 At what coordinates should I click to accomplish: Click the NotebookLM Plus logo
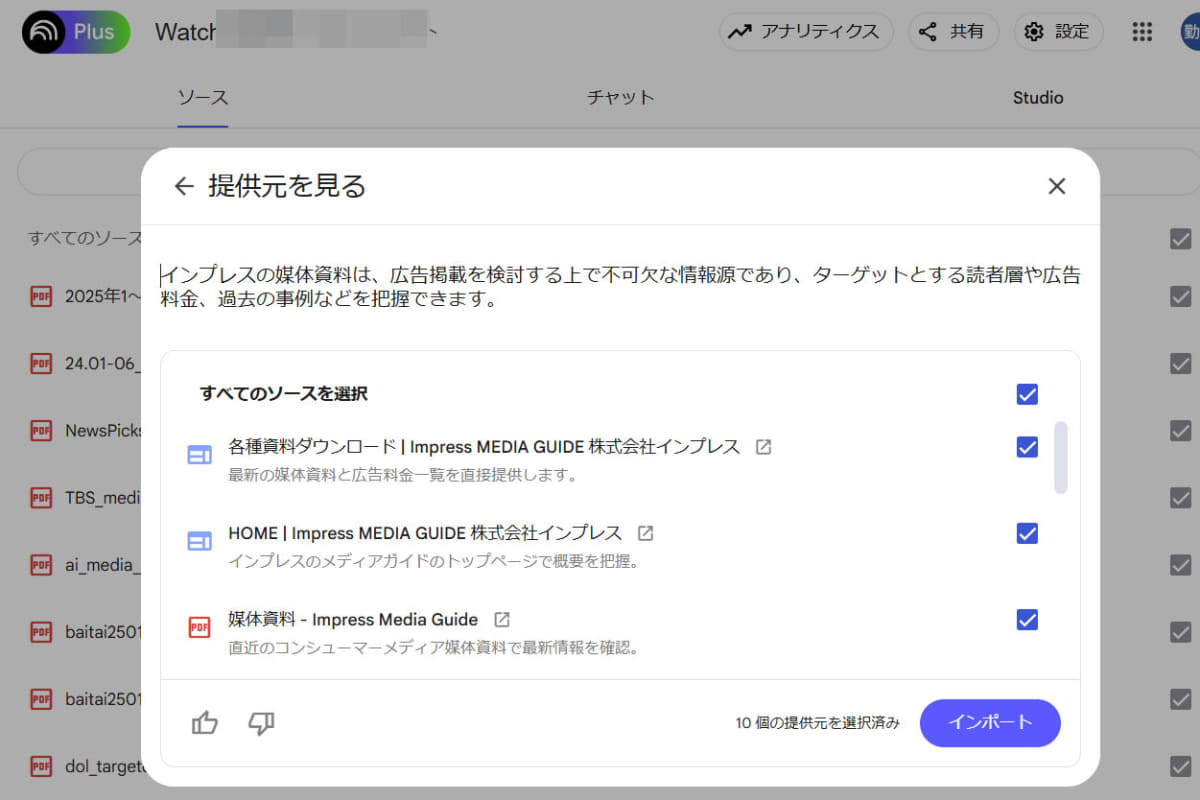(x=76, y=32)
